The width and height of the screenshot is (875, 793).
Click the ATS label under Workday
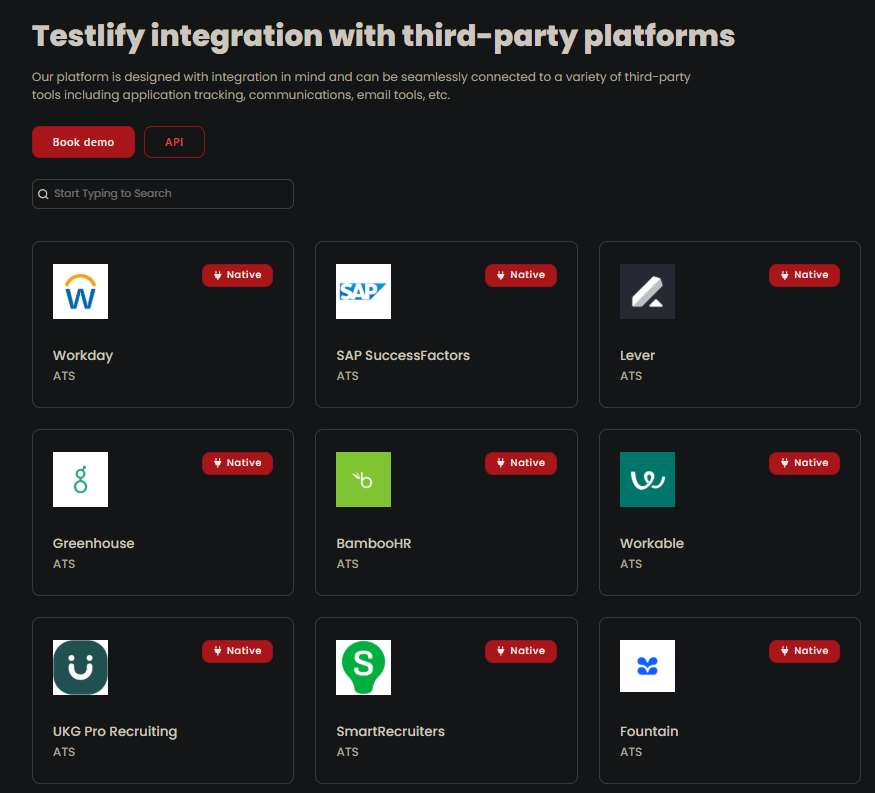[x=64, y=376]
